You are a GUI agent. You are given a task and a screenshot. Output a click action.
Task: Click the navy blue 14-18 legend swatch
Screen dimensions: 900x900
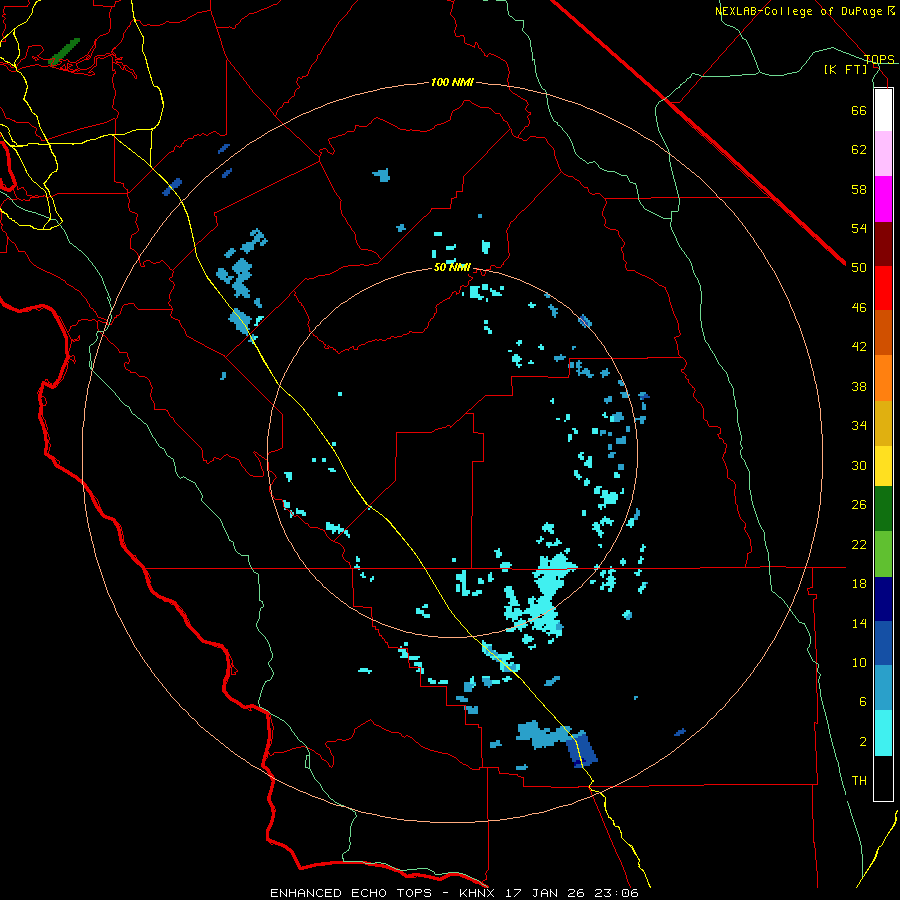click(x=883, y=599)
